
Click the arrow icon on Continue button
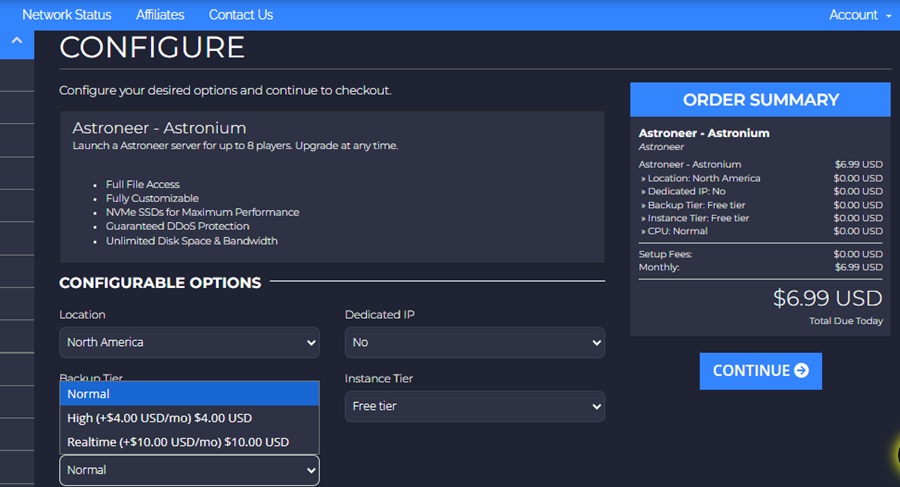[x=801, y=371]
